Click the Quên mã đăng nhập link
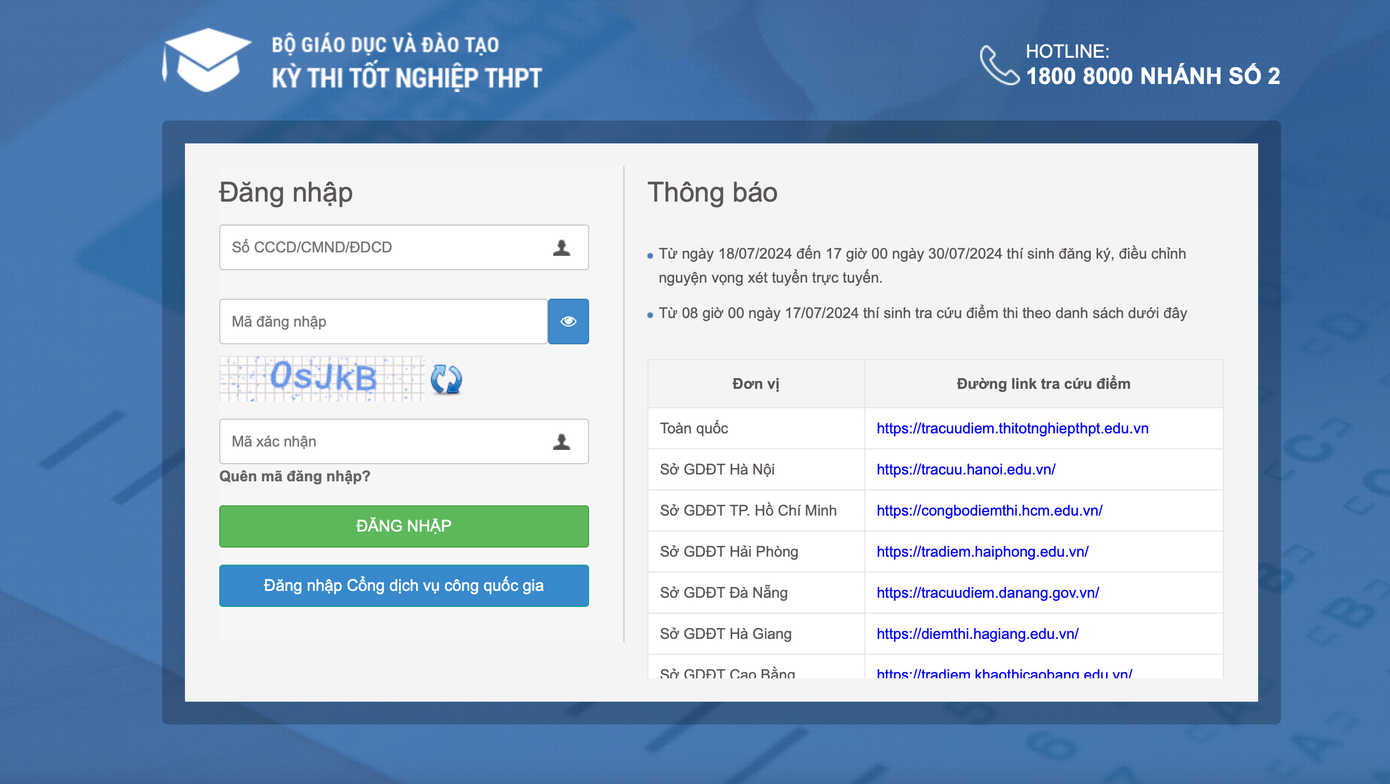 coord(295,477)
